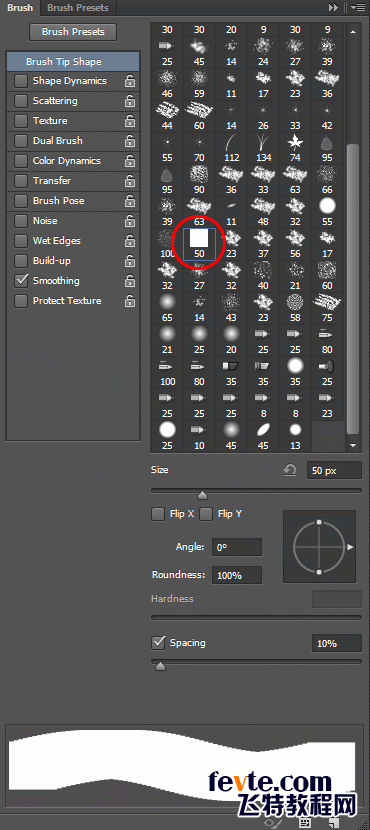Click the scroll up arrow of brush list
The width and height of the screenshot is (370, 830).
[x=353, y=32]
